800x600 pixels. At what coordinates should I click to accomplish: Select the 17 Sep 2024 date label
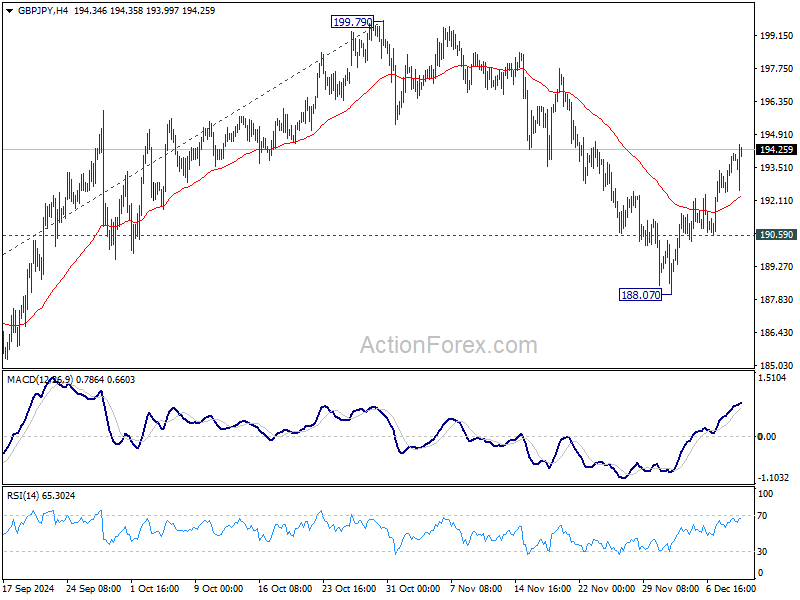click(28, 589)
